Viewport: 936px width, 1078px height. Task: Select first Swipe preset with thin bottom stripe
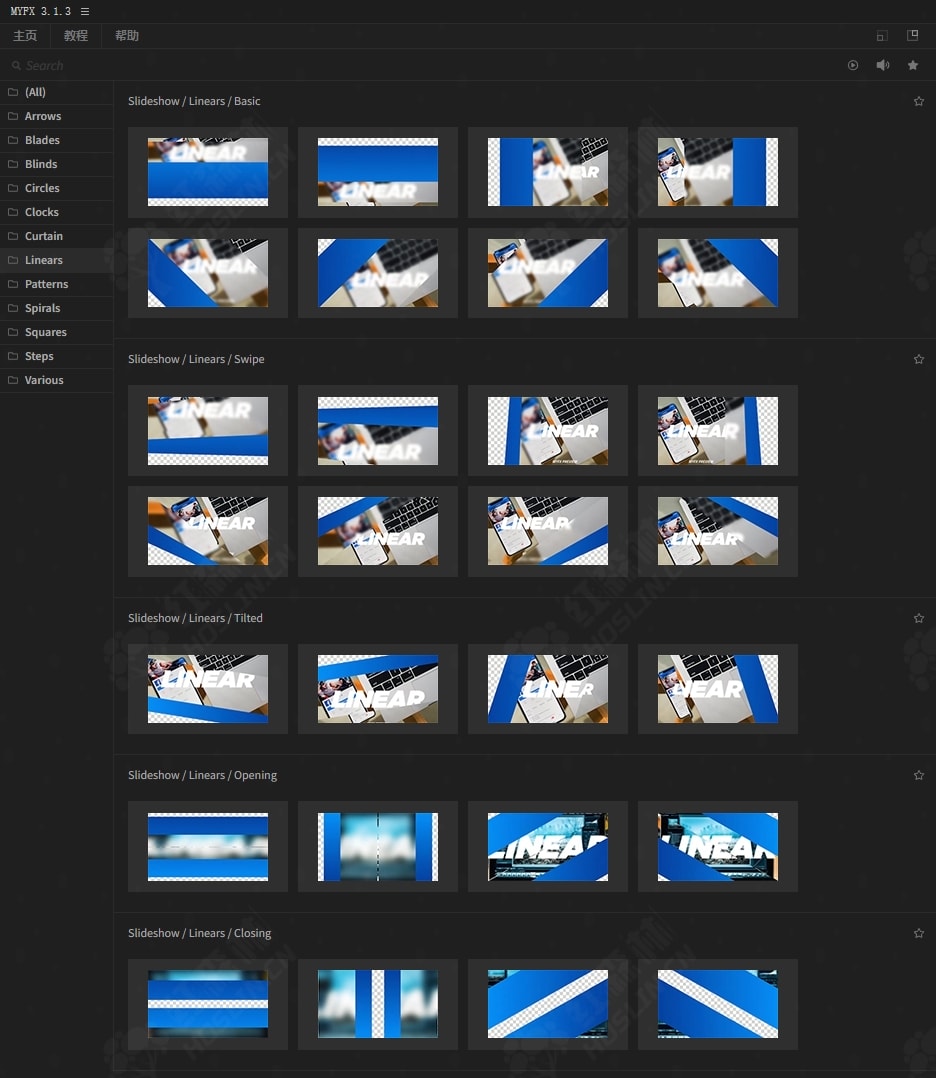pyautogui.click(x=208, y=430)
